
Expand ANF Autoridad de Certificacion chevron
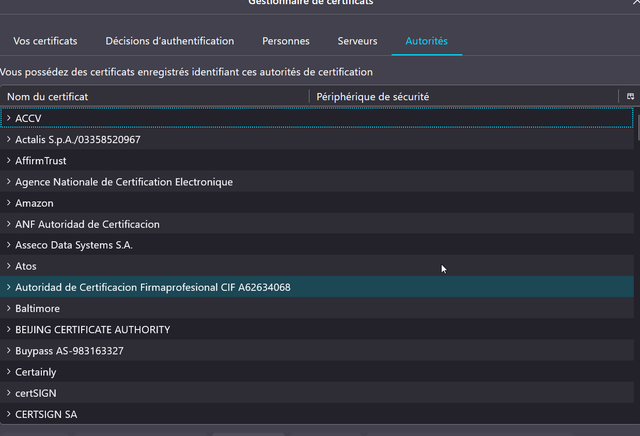pos(9,224)
